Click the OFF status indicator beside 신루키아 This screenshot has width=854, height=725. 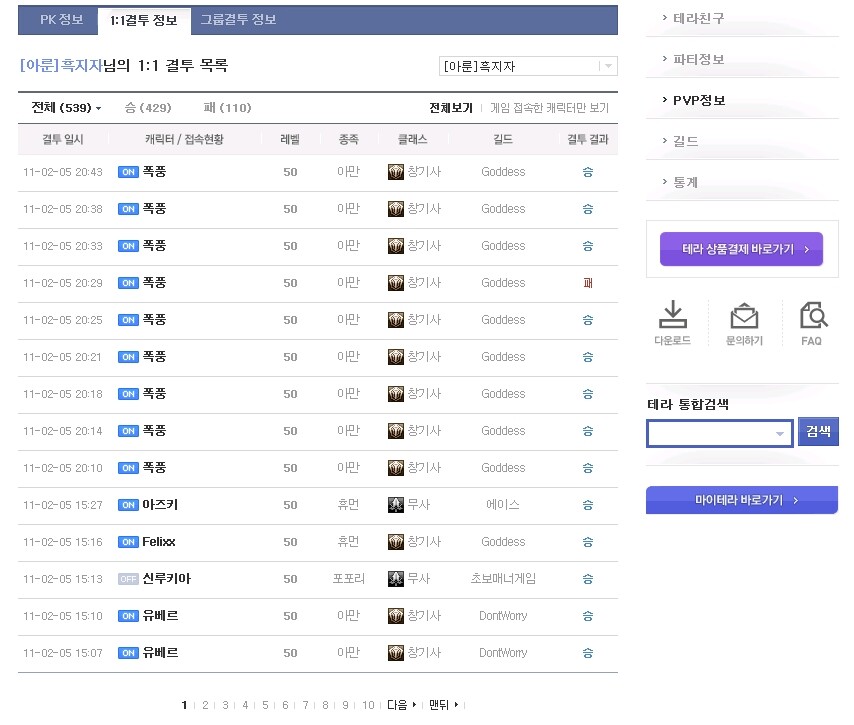tap(128, 578)
